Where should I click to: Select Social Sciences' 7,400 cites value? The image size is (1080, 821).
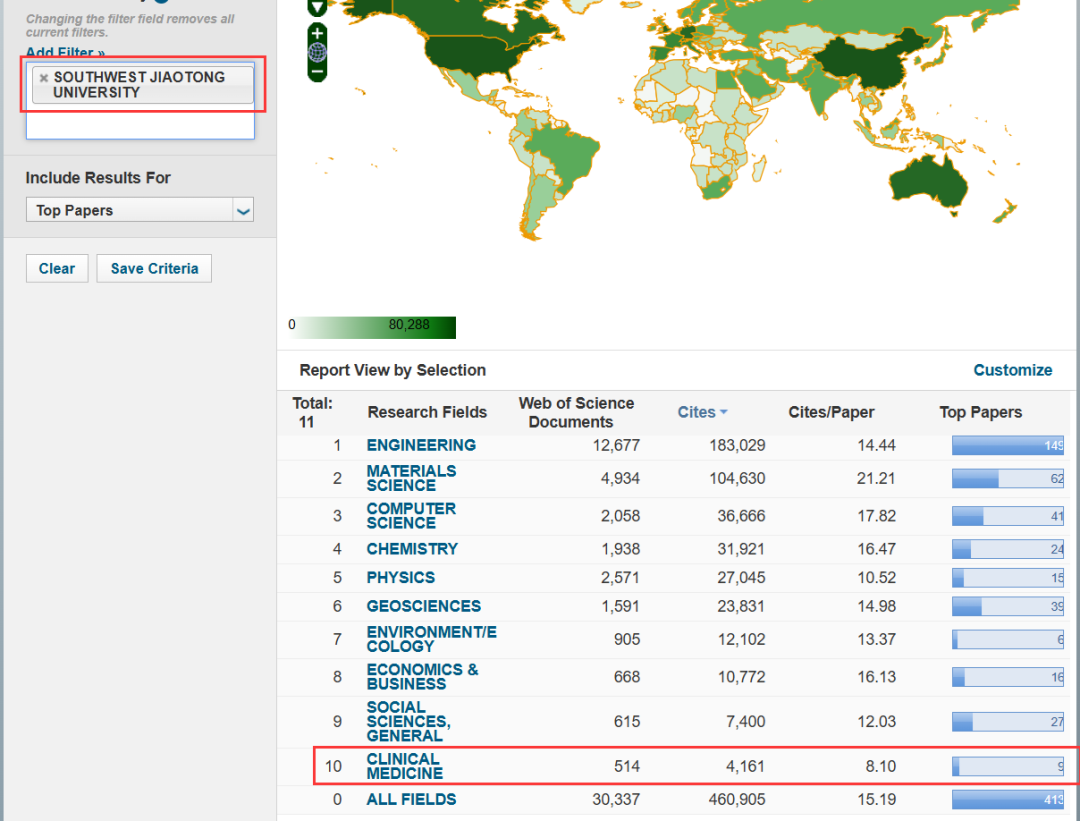coord(745,721)
